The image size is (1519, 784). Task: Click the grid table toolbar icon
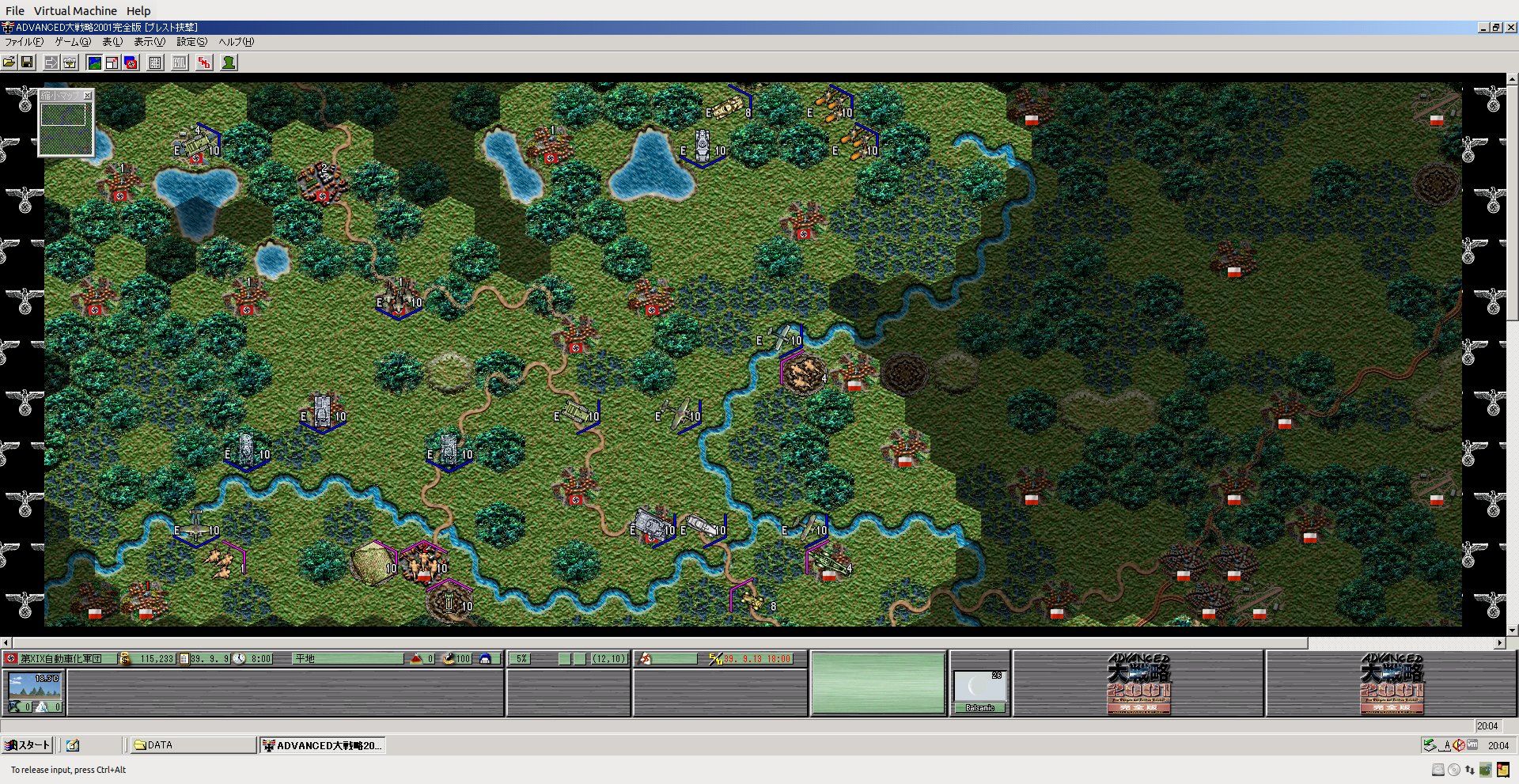tap(156, 62)
